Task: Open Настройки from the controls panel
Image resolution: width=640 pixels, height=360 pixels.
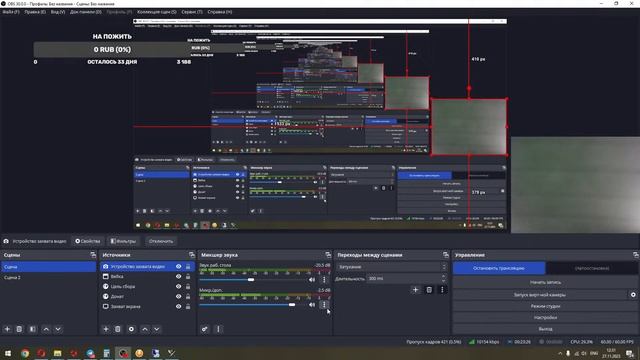Action: tap(545, 317)
